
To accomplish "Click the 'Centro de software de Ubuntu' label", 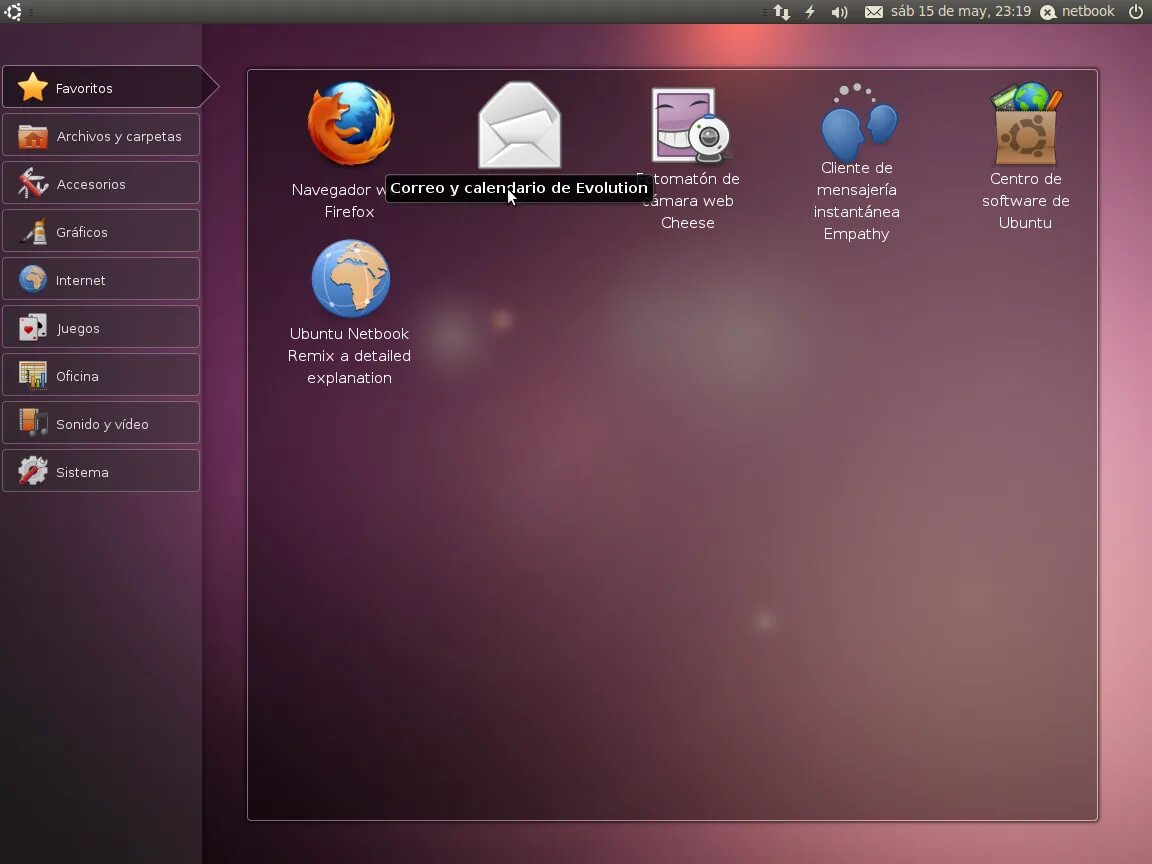I will point(1026,201).
